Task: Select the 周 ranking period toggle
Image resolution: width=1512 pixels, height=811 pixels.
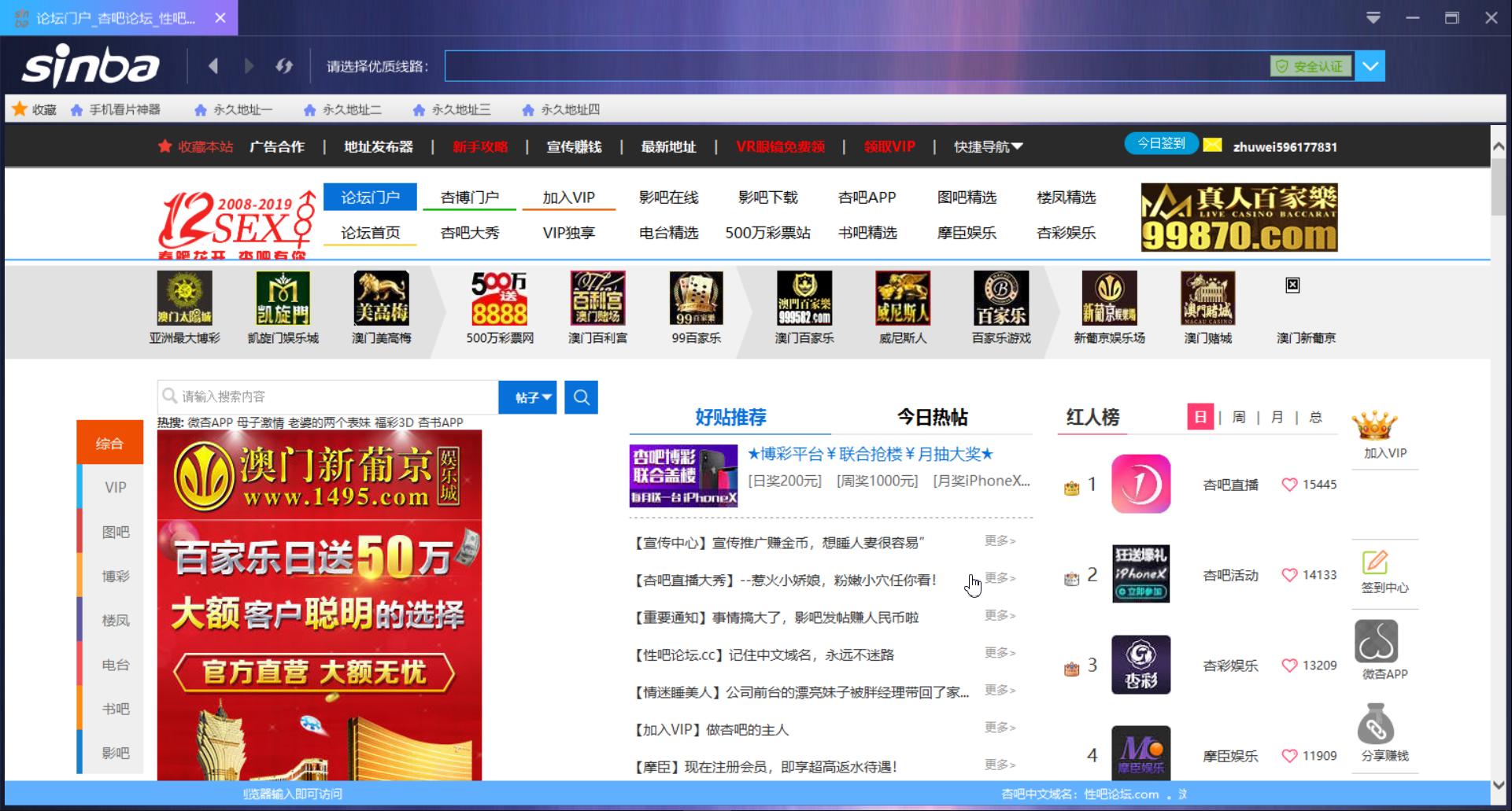Action: [x=1239, y=417]
